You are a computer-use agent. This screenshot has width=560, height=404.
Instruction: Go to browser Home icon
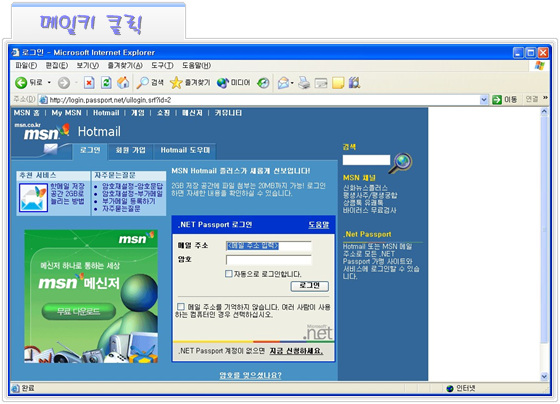123,83
